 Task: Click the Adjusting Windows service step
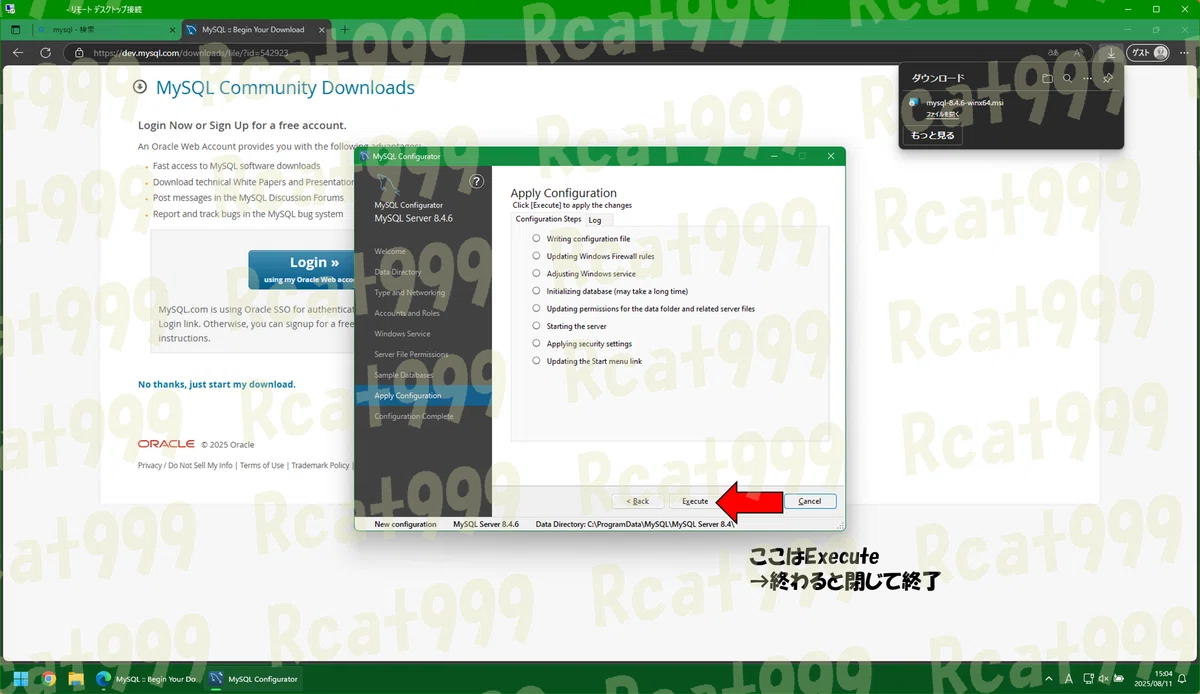pyautogui.click(x=591, y=273)
